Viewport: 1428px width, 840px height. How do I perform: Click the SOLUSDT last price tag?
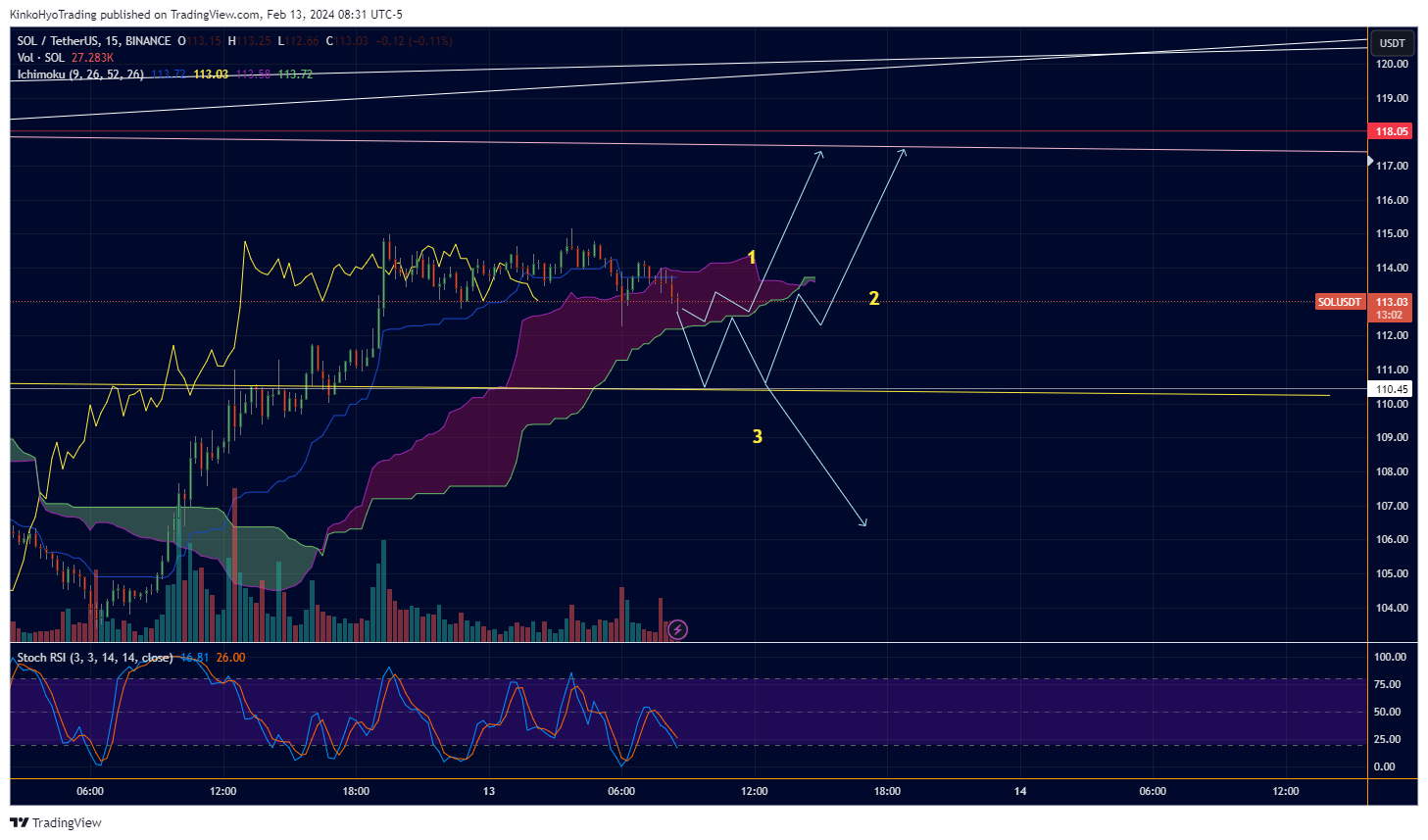click(x=1340, y=302)
